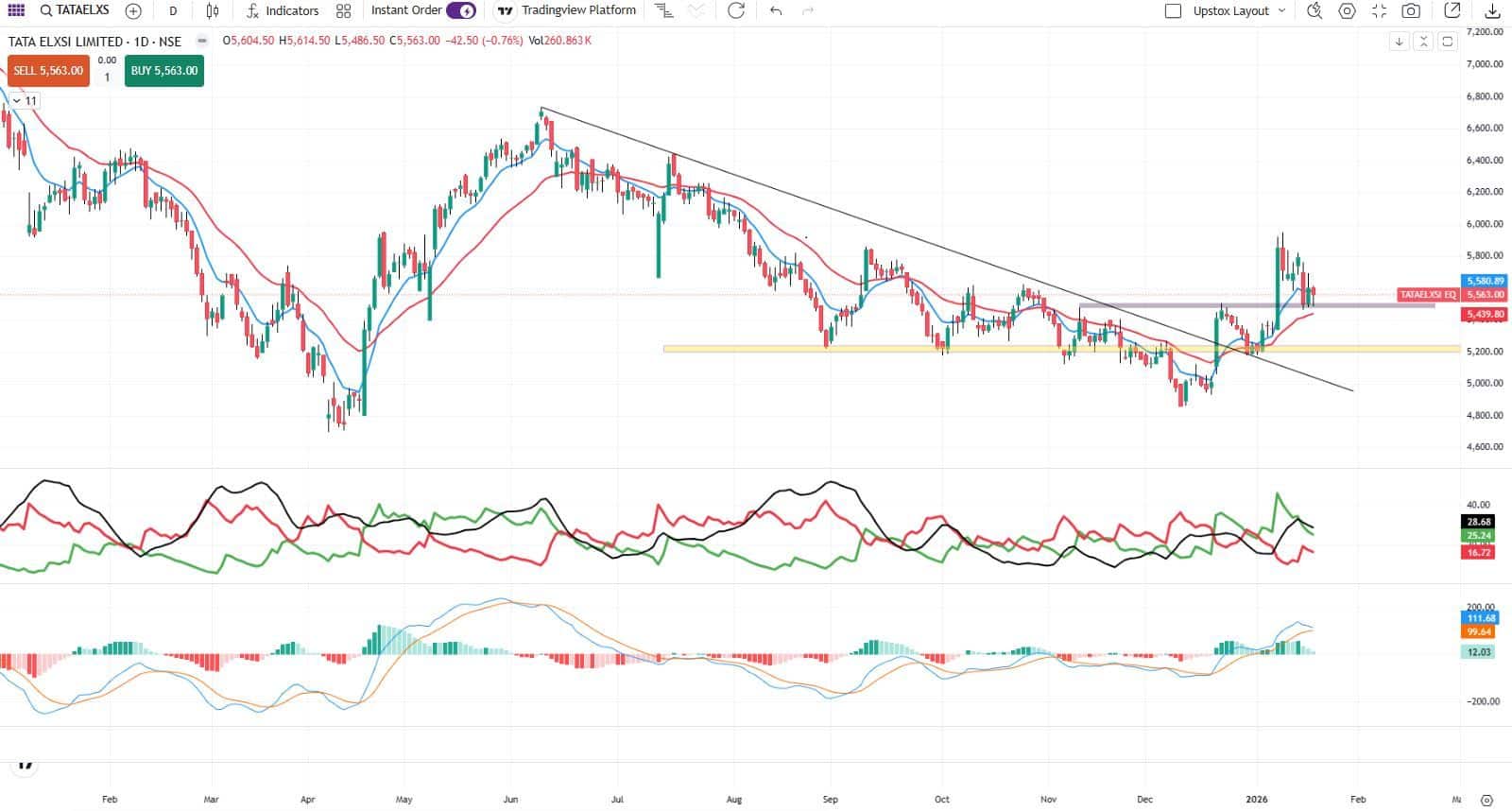Edit the order quantity field showing 1
The height and width of the screenshot is (811, 1512).
tap(107, 78)
